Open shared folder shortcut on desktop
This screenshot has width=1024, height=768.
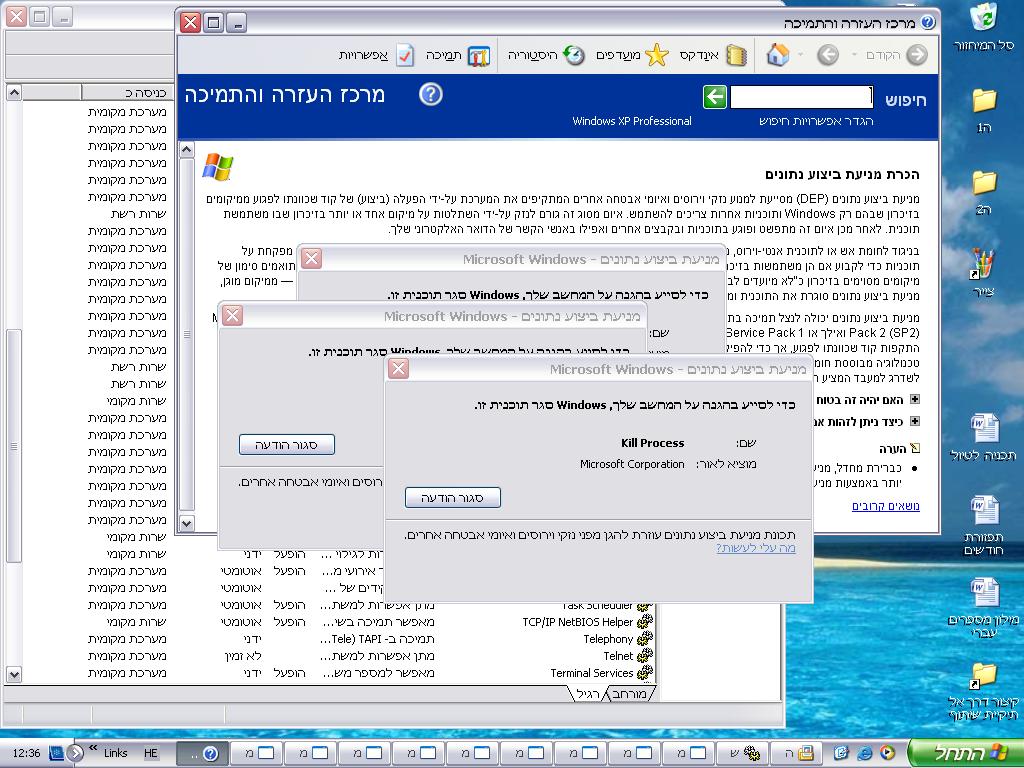984,676
